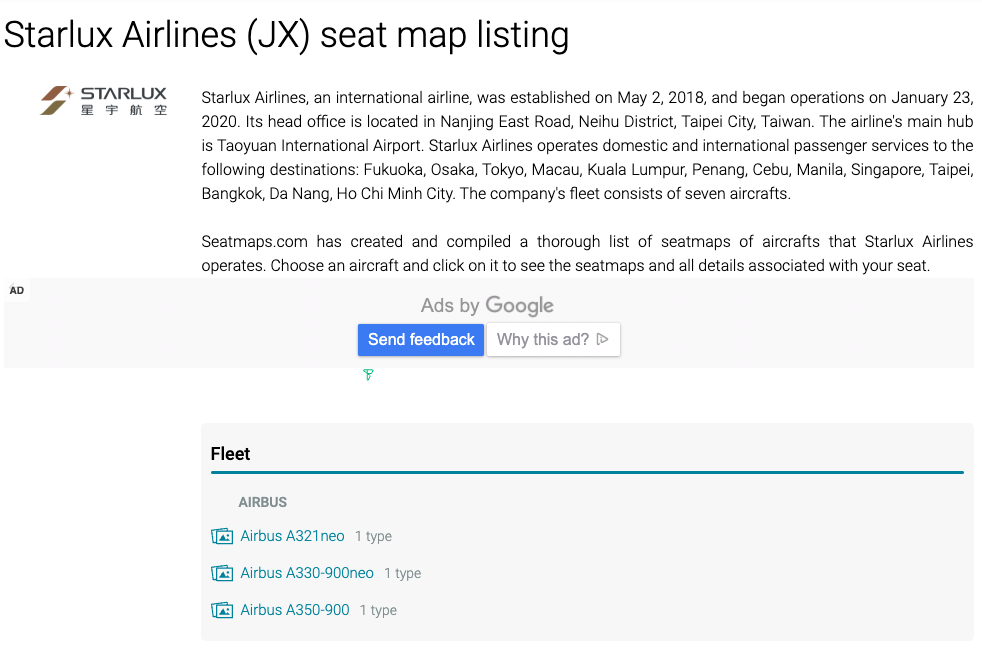Click the Ads by Google text

click(x=487, y=306)
